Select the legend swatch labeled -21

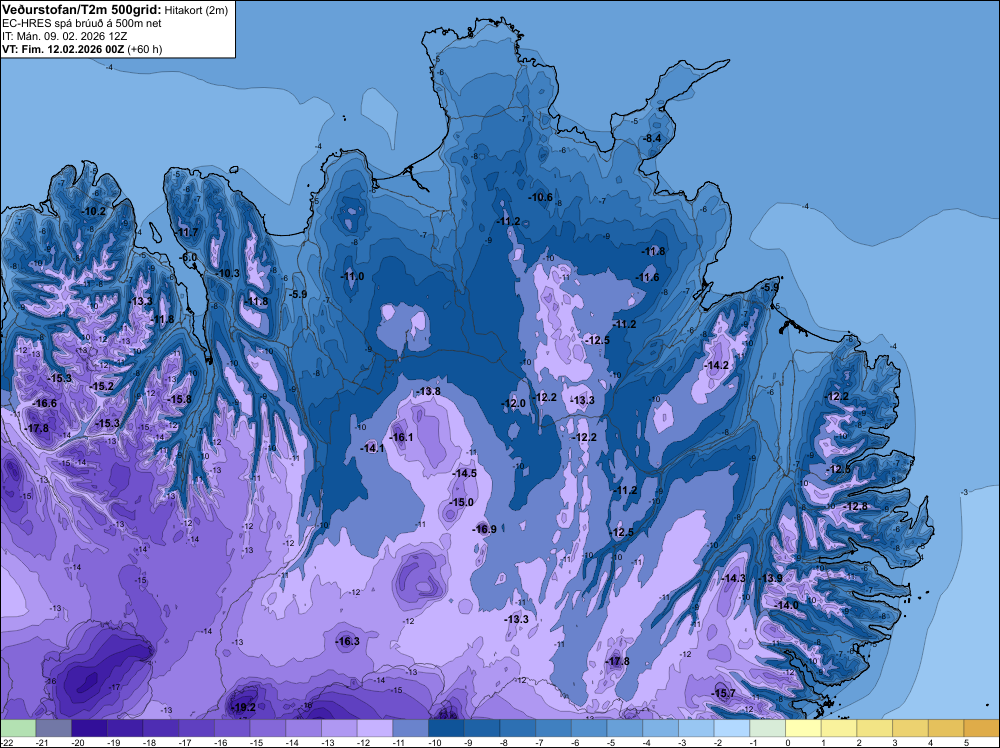pyautogui.click(x=54, y=728)
